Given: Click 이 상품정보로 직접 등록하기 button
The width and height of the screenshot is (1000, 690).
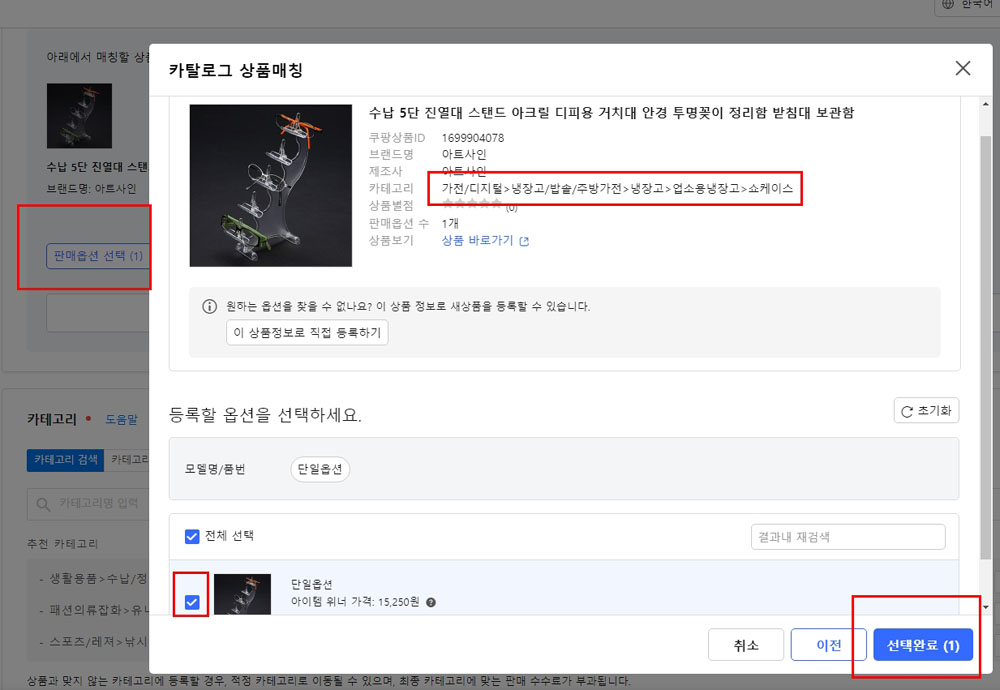Looking at the screenshot, I should tap(307, 332).
